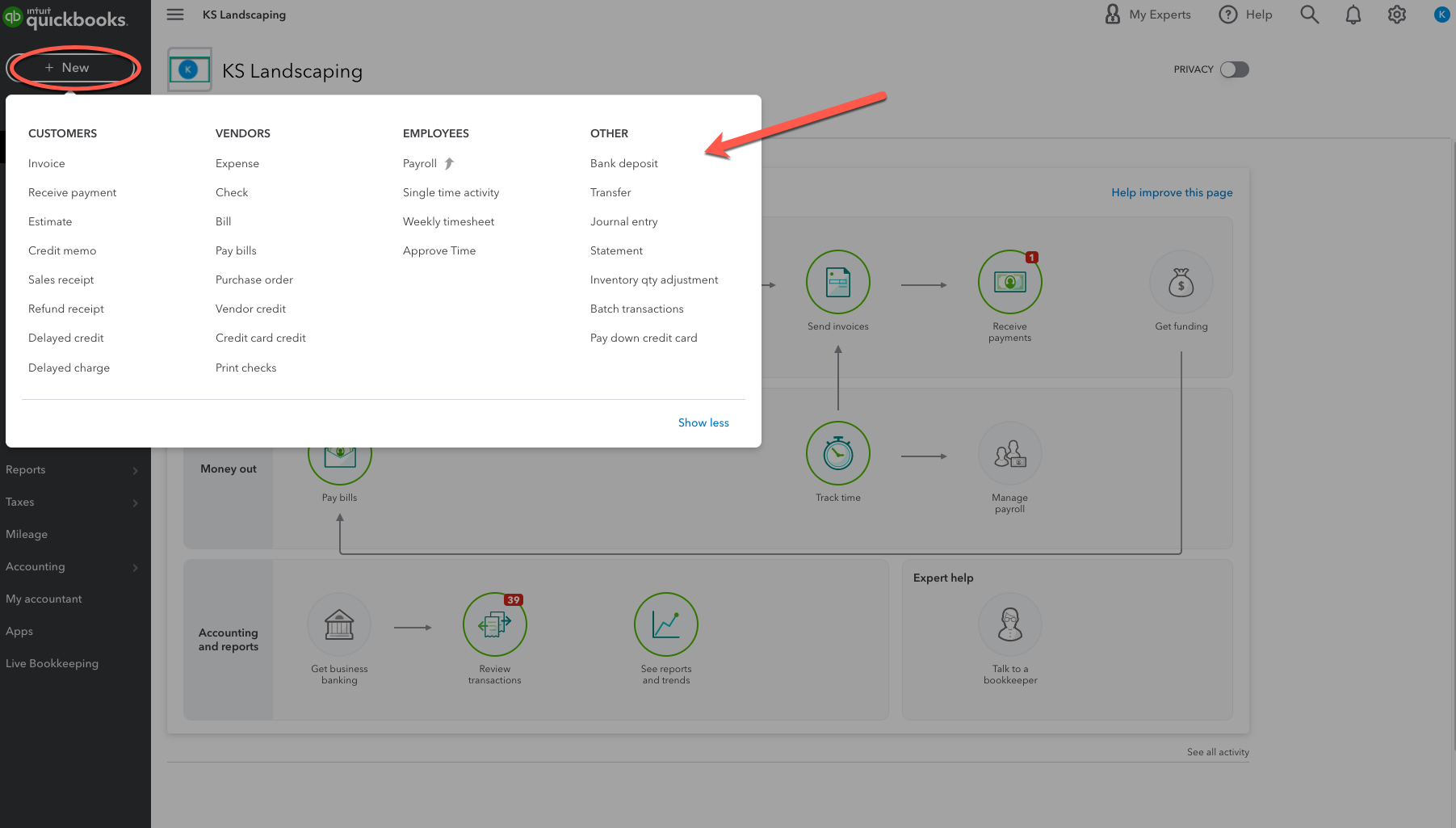Open the Manage payroll icon
This screenshot has width=1456, height=828.
pos(1009,453)
